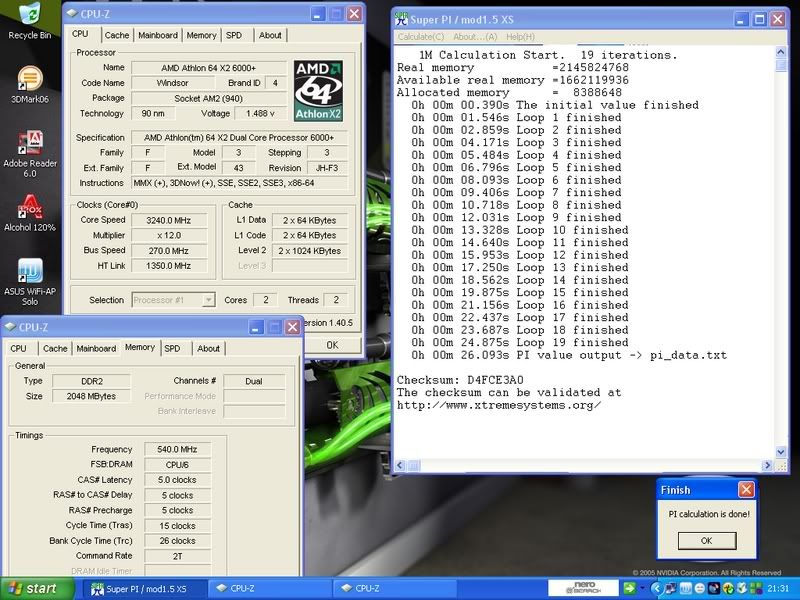Screen dimensions: 800x600
Task: Open the ASUS WiFi-AP Solo shortcut
Action: [30, 282]
